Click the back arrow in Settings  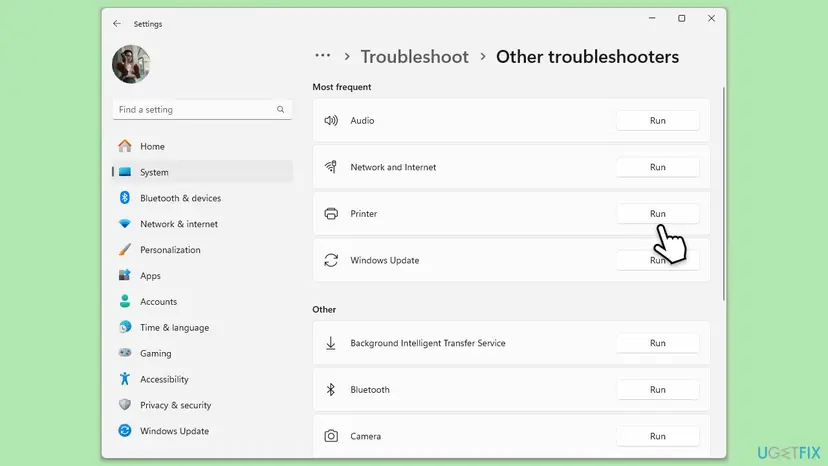pyautogui.click(x=117, y=24)
